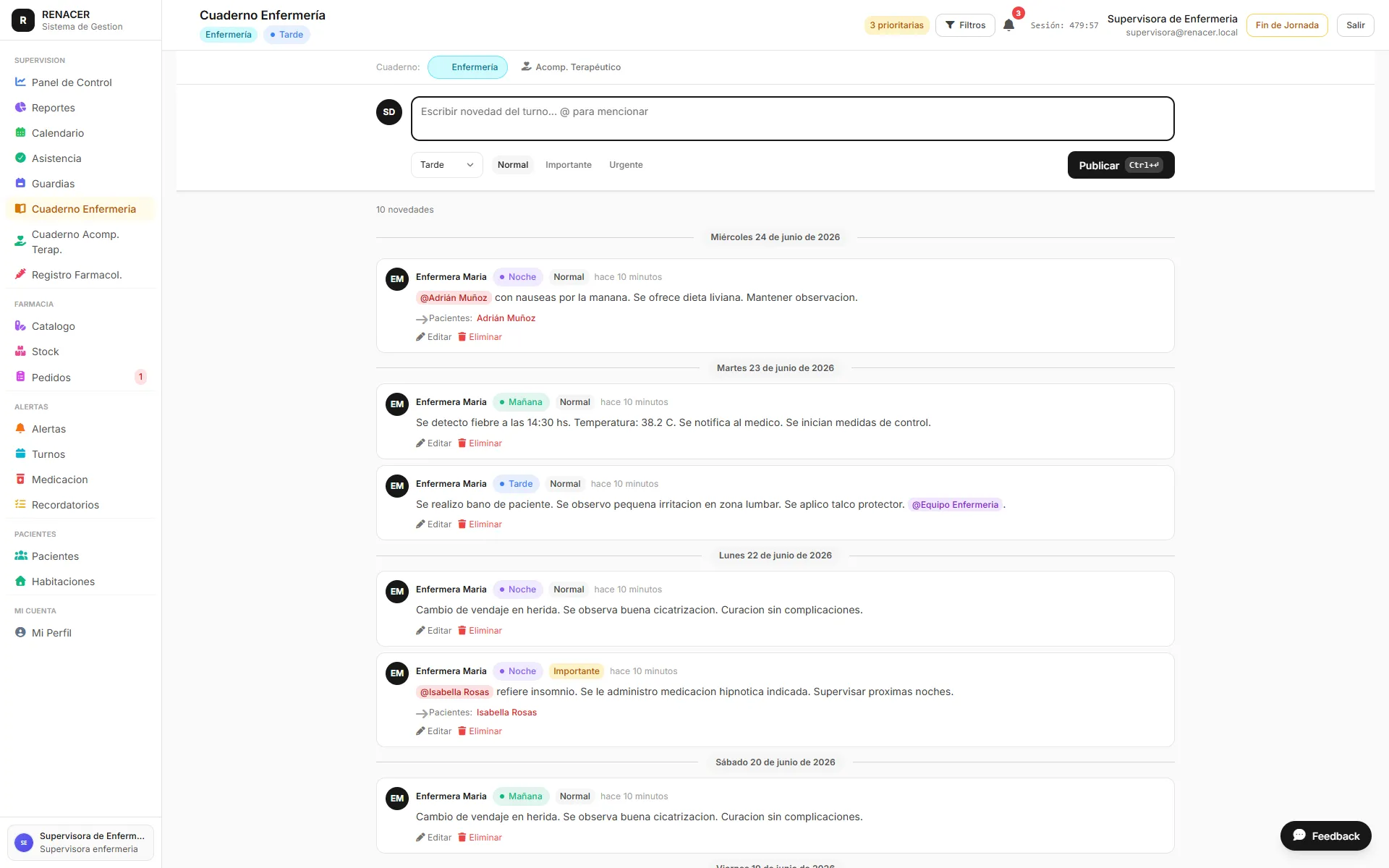Open Calendario icon in sidebar
The image size is (1389, 868).
click(x=20, y=132)
